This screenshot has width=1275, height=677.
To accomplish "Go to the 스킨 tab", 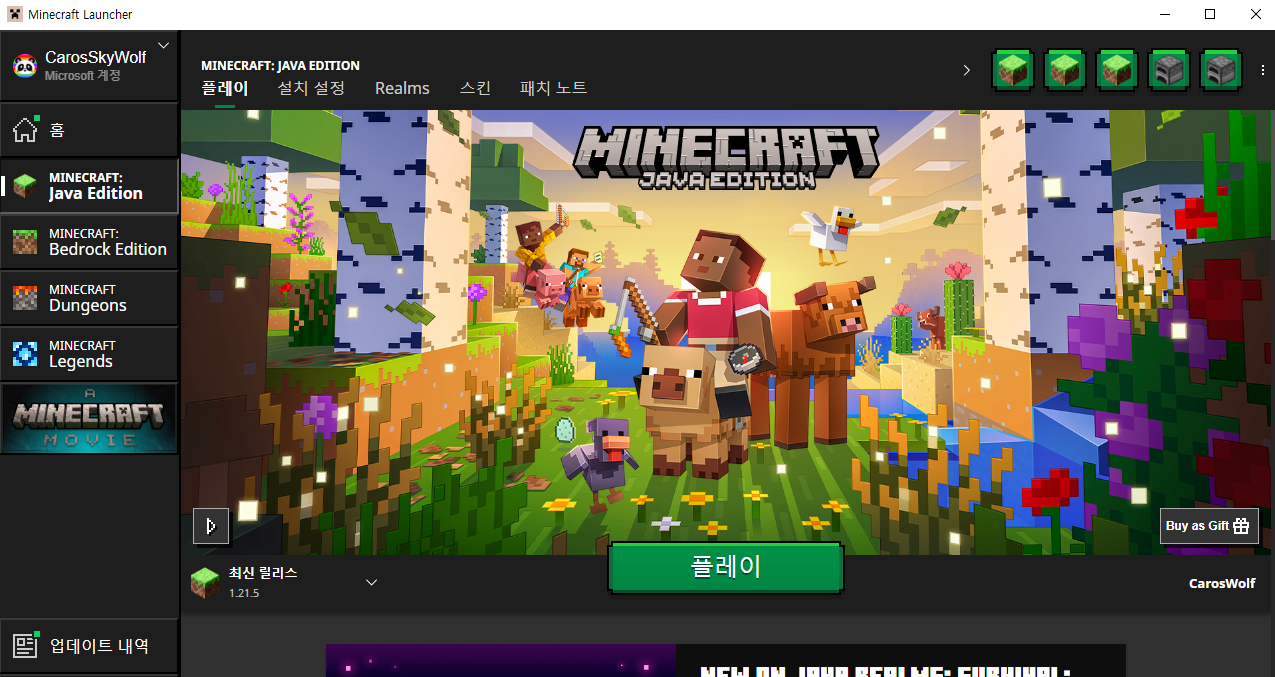I will coord(475,88).
